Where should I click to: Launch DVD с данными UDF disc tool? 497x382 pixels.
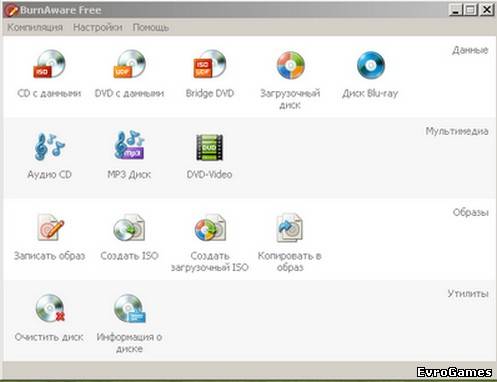(x=129, y=64)
